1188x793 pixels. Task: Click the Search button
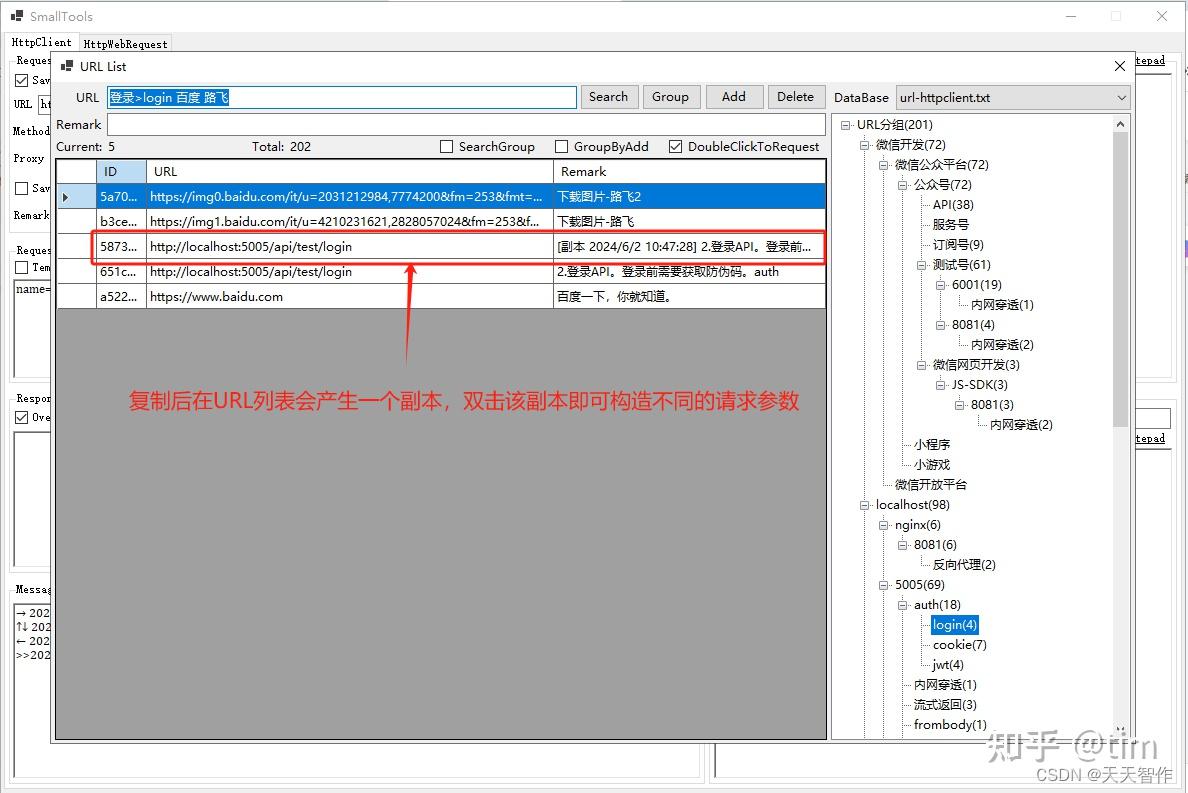coord(609,97)
